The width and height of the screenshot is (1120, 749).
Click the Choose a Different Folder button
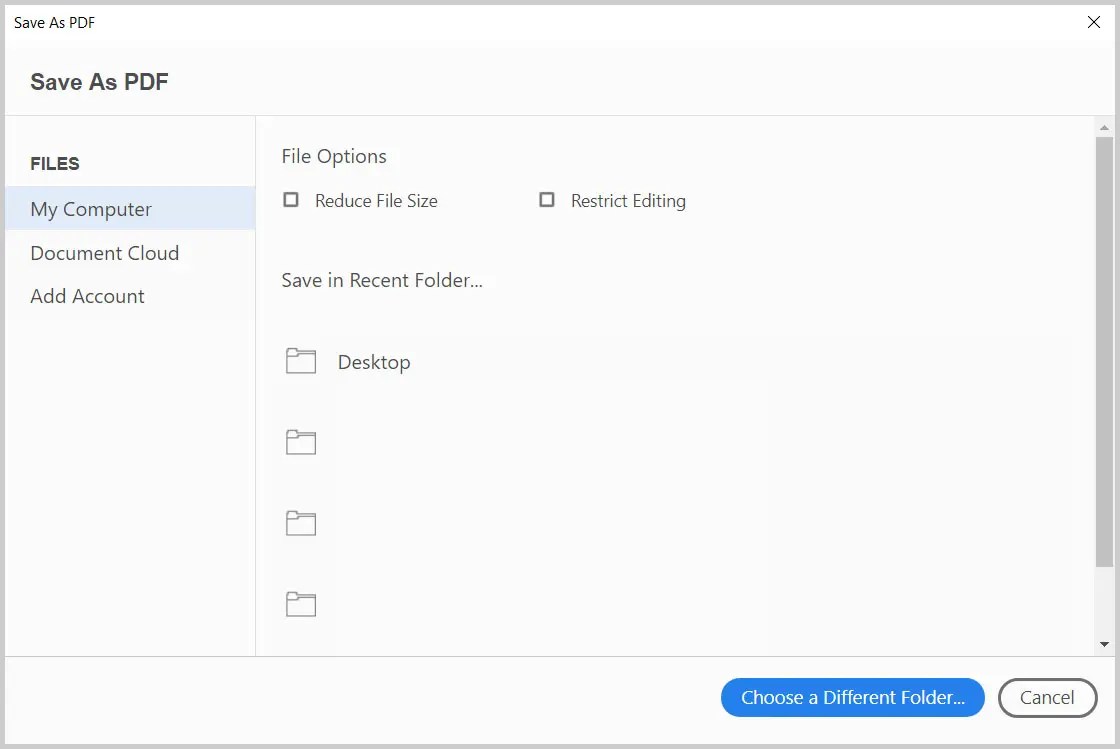[x=852, y=697]
